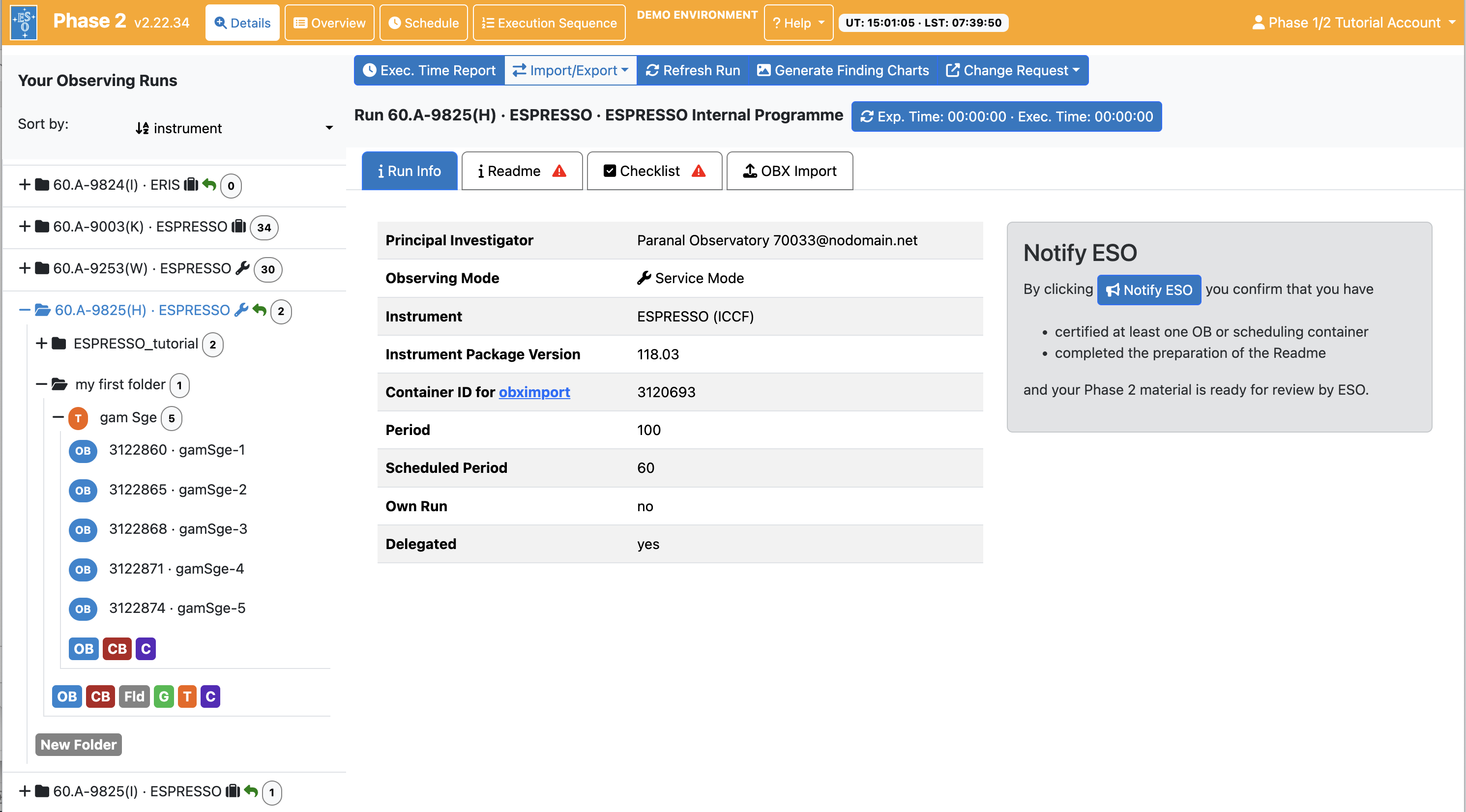Expand the 60.A-9003(K) ESPRESSO run
The height and width of the screenshot is (812, 1466).
[25, 227]
